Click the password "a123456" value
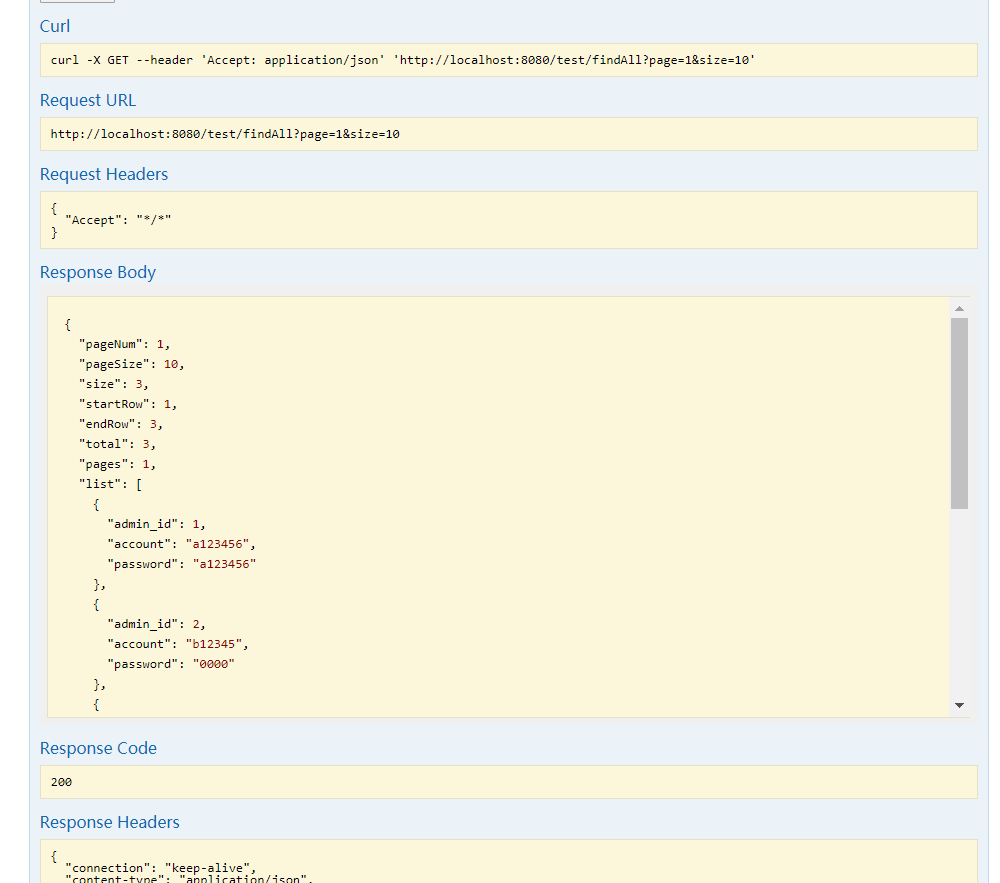Screen dimensions: 1000x883 pos(224,564)
